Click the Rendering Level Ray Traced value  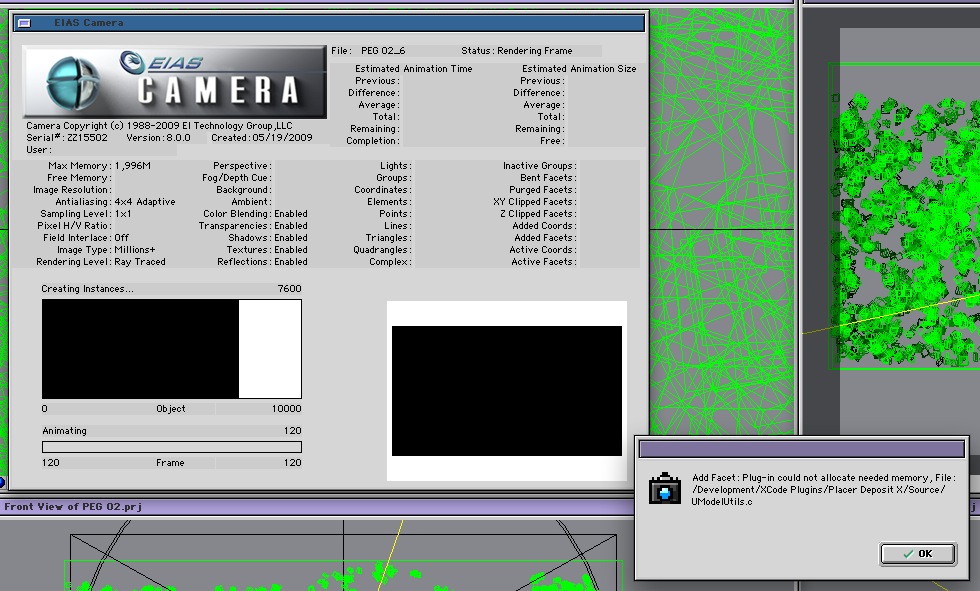[x=140, y=262]
